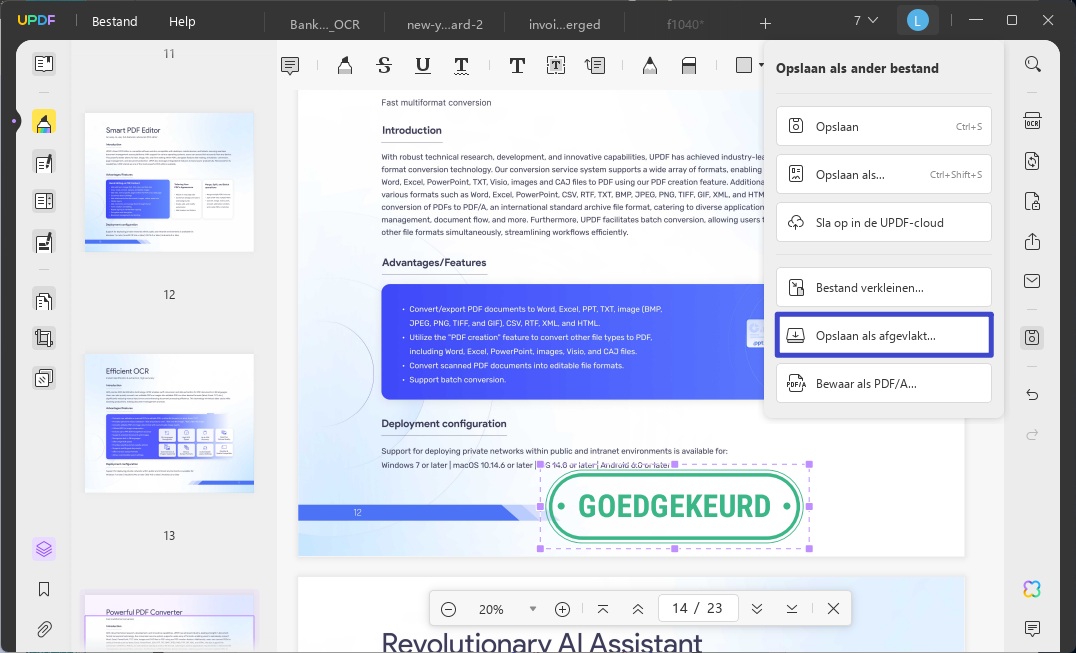This screenshot has height=653, width=1076.
Task: Go to next page arrow
Action: point(757,609)
